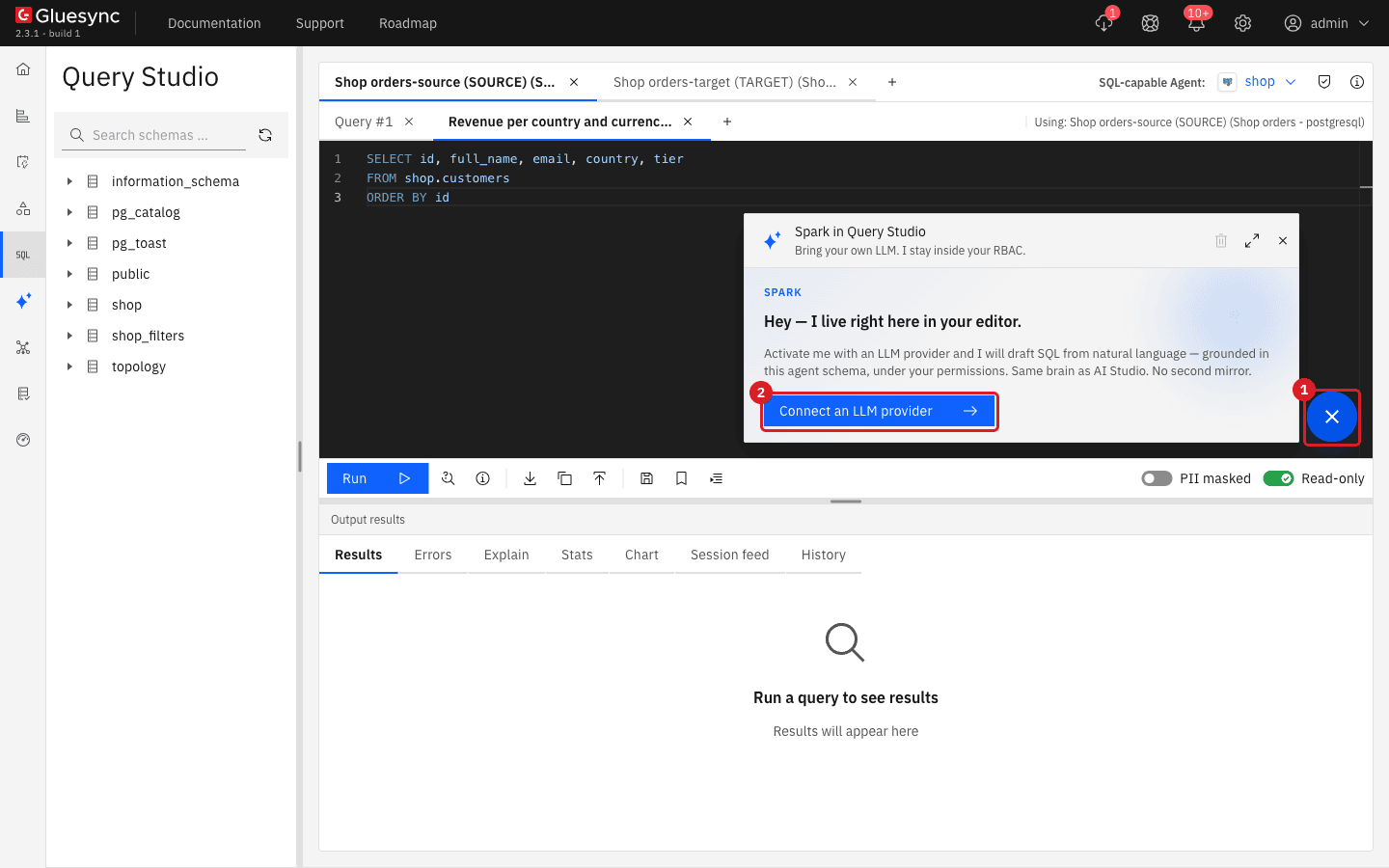Expand the shop schema node
1389x868 pixels.
pyautogui.click(x=69, y=305)
